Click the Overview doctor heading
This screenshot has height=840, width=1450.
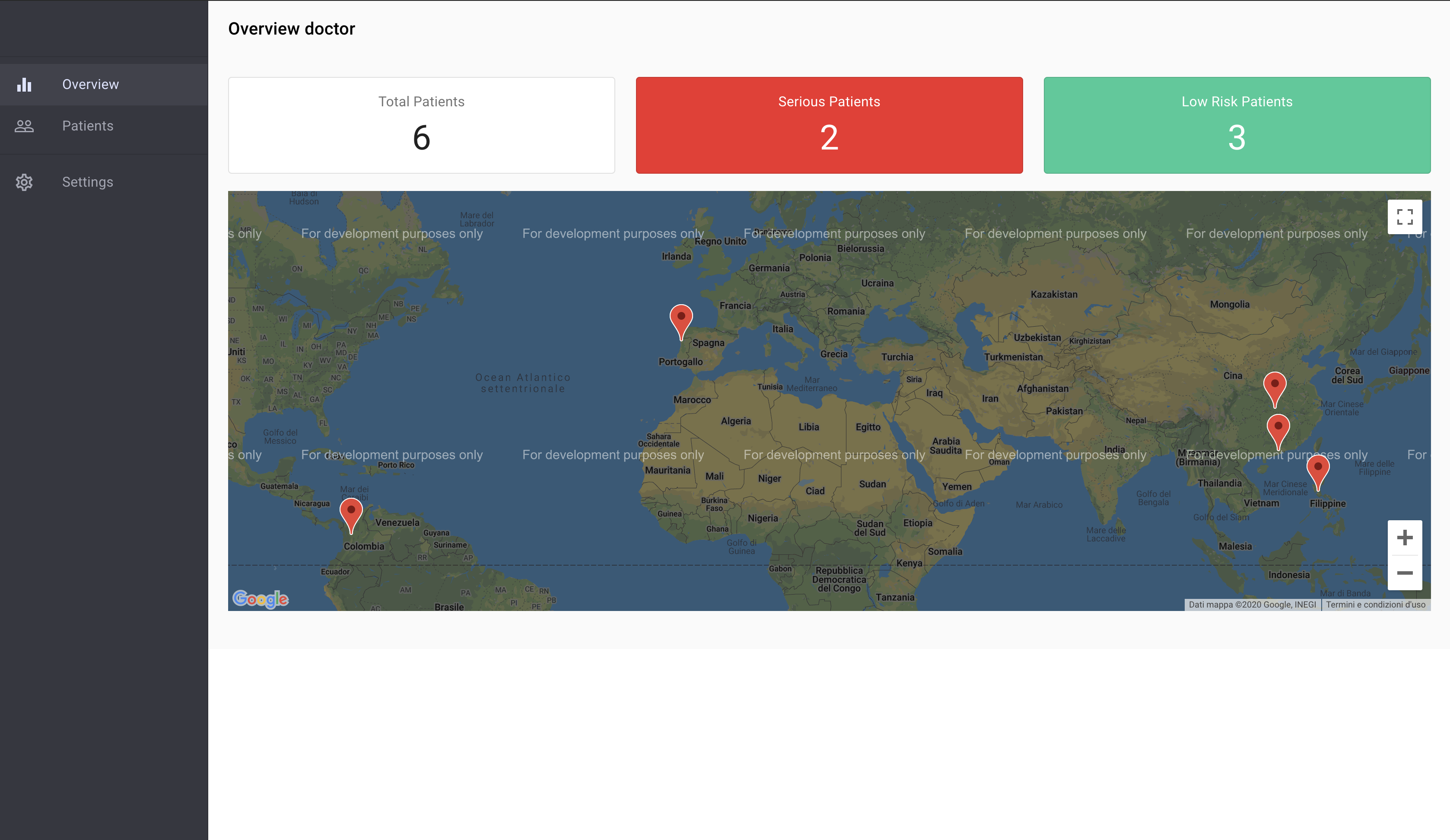tap(291, 29)
